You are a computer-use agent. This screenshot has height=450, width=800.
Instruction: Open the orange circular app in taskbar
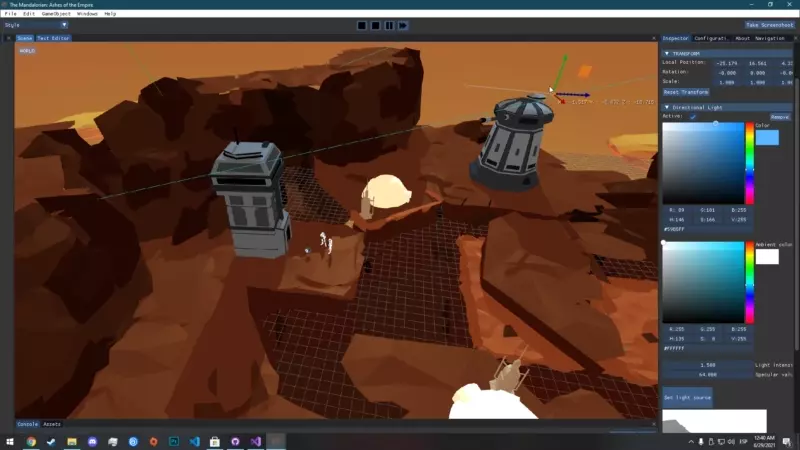point(154,442)
